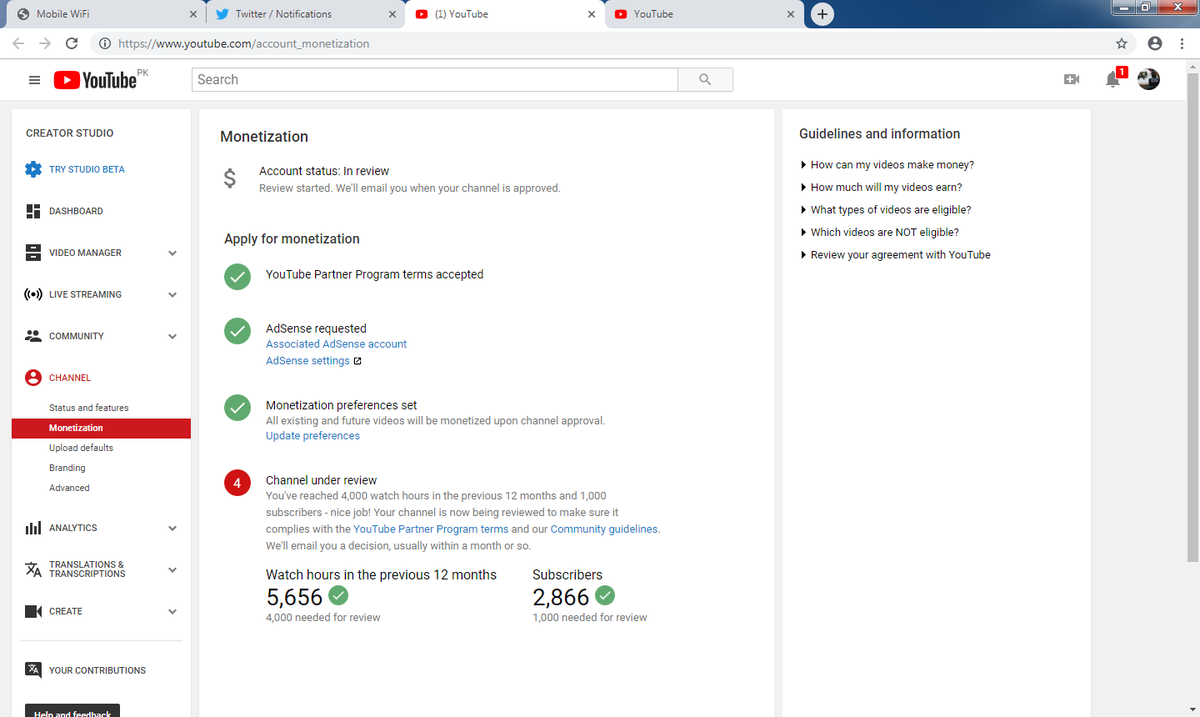Click the Channel person icon
Screen dimensions: 1200x717
point(33,378)
